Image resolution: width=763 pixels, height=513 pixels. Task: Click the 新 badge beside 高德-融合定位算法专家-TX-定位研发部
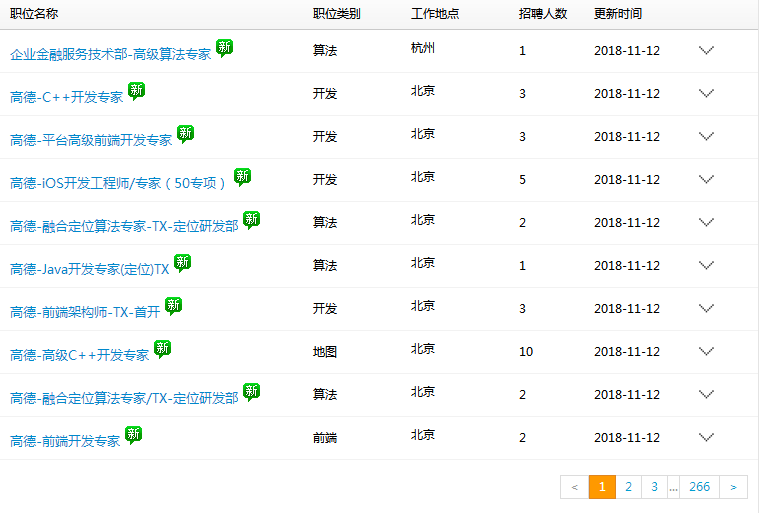[x=252, y=220]
